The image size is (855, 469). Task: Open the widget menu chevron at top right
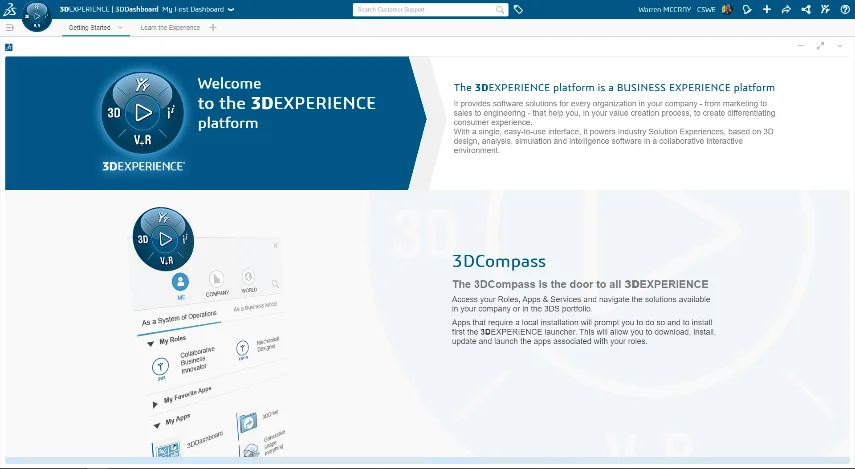point(842,46)
